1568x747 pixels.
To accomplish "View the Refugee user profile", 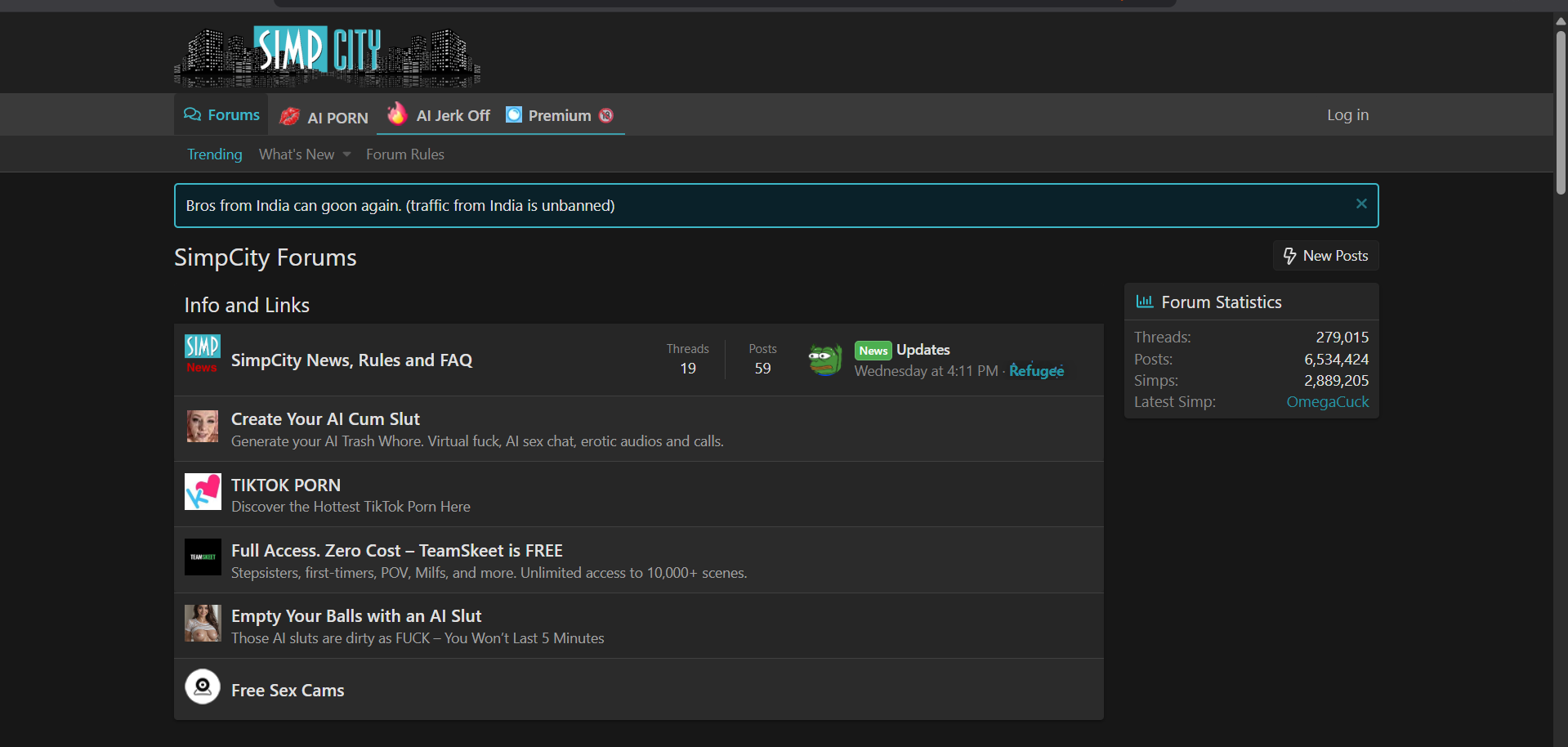I will click(1036, 371).
